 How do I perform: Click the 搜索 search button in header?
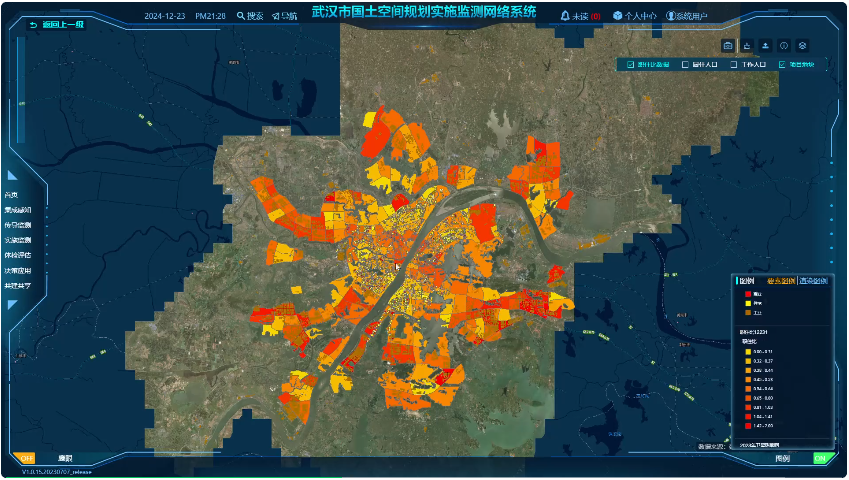(250, 16)
